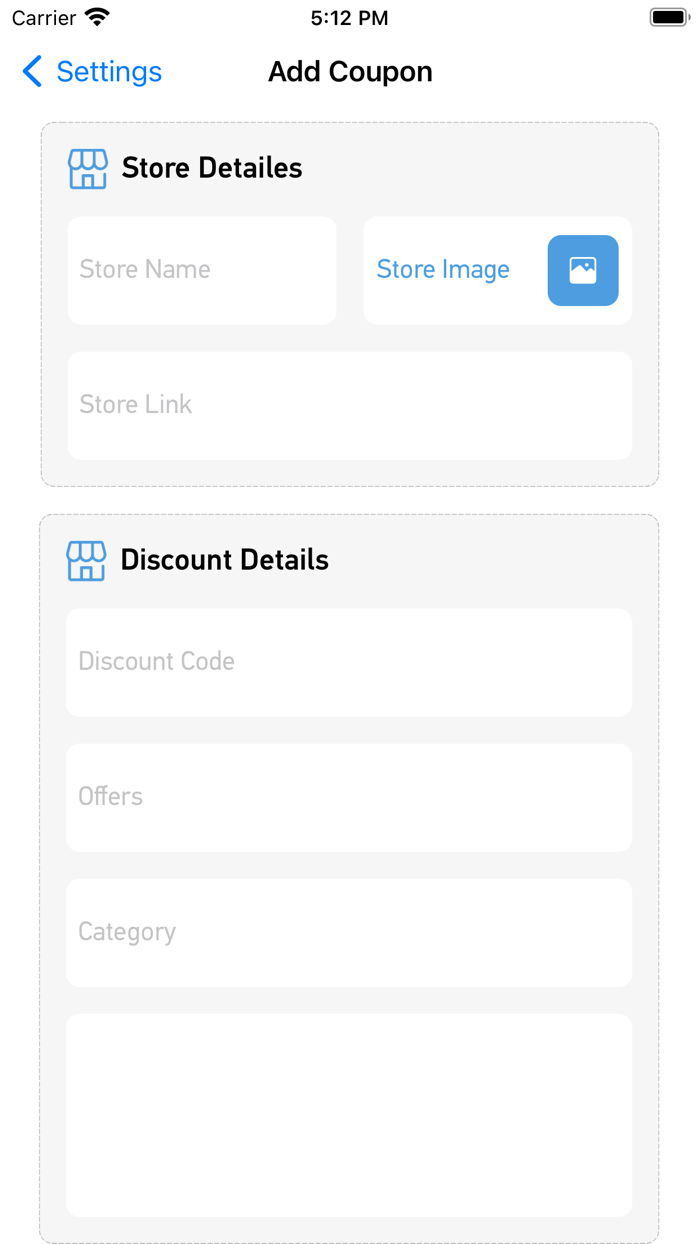Click the Add Coupon page title
Viewport: 700px width, 1244px height.
click(350, 72)
